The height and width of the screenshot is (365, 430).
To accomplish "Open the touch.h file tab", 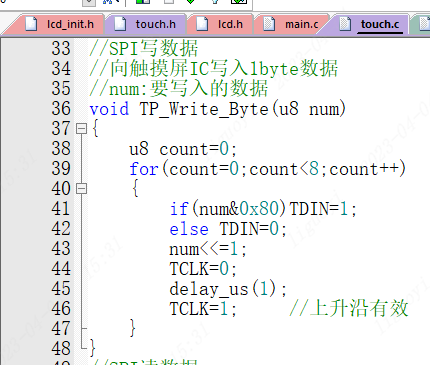I will pos(146,24).
